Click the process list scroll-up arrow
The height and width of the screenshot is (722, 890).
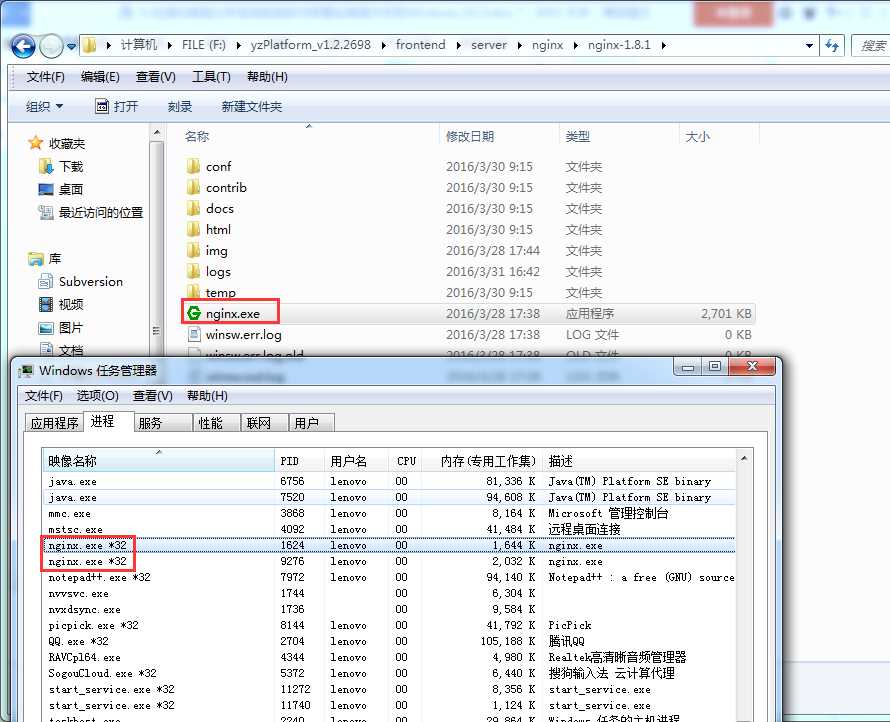pyautogui.click(x=744, y=459)
